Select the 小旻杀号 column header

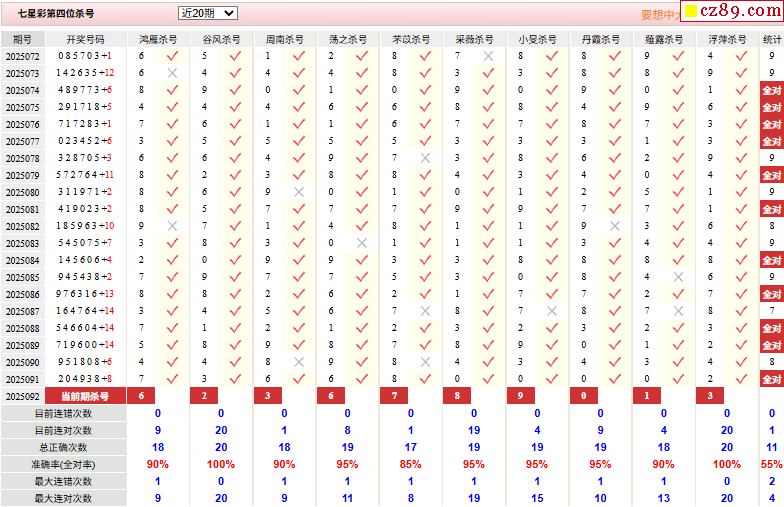click(x=538, y=40)
